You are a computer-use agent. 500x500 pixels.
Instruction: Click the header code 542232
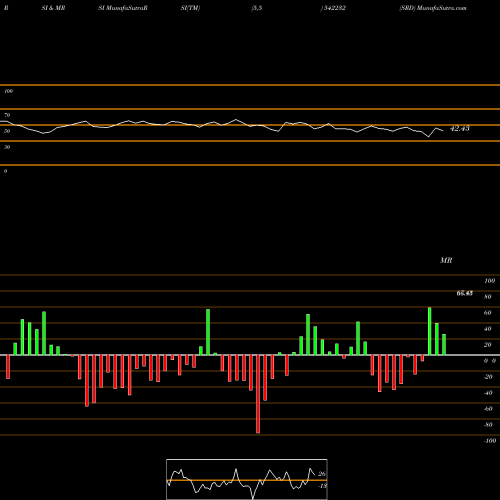tap(333, 8)
